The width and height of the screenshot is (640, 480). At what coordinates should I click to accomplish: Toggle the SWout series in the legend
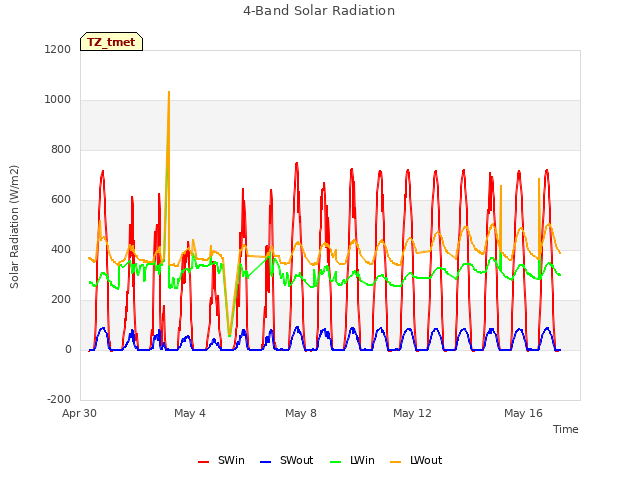click(x=287, y=461)
